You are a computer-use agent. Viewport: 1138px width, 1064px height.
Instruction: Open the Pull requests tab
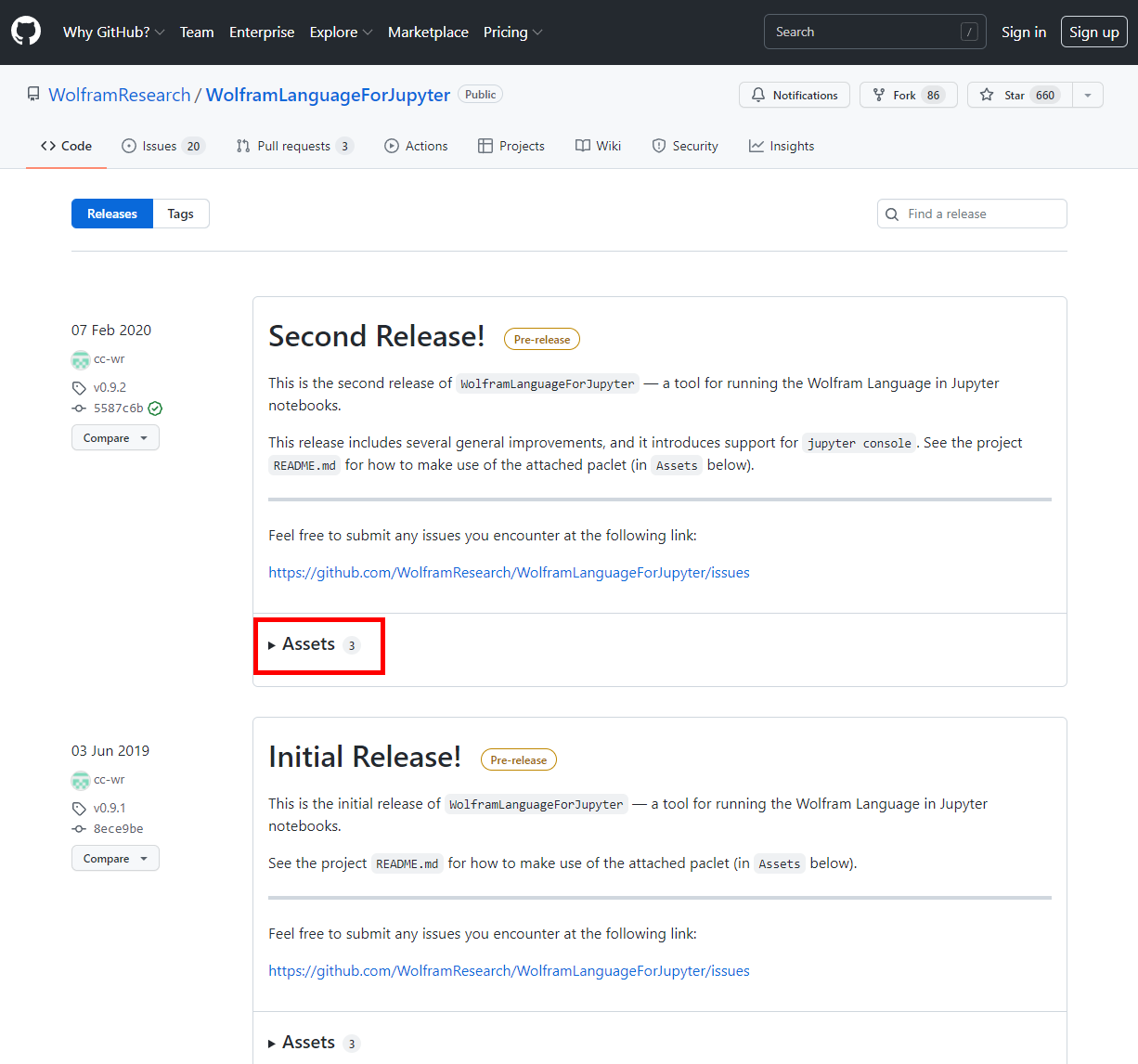click(x=295, y=146)
